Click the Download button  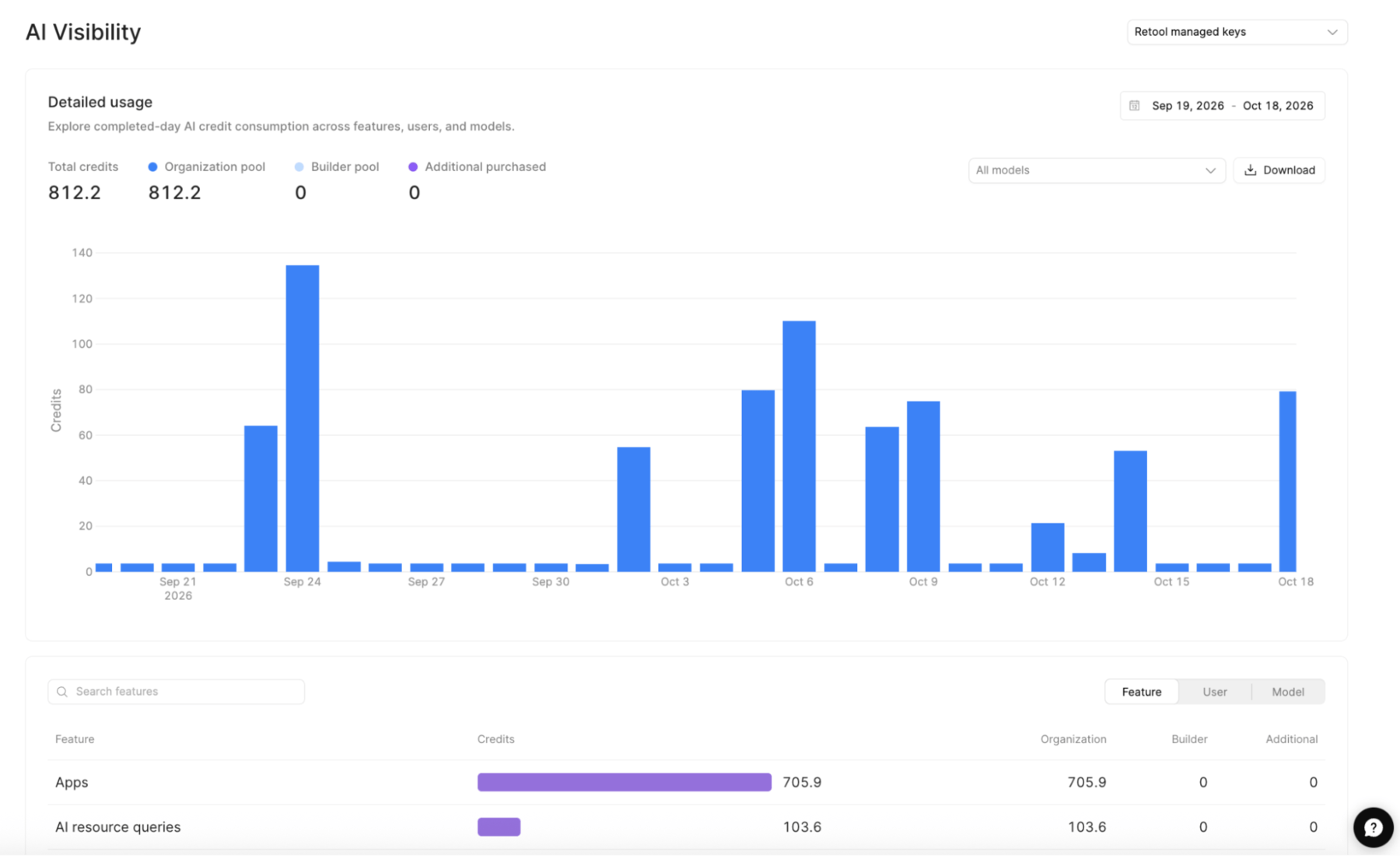[x=1279, y=170]
